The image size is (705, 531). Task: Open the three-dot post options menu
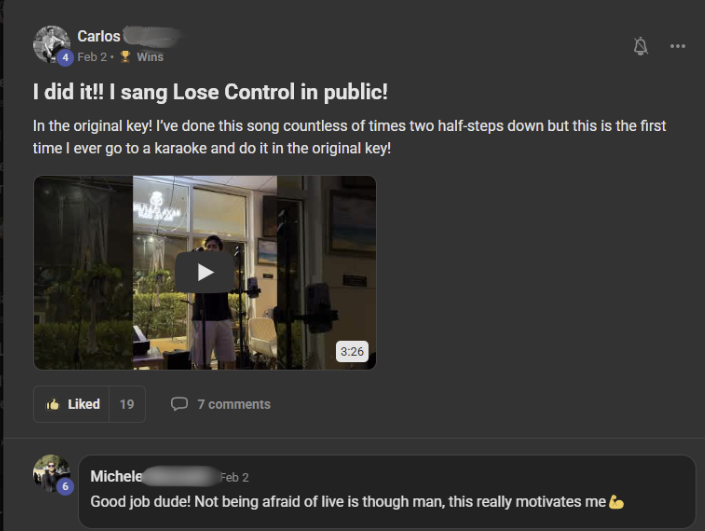click(x=678, y=46)
